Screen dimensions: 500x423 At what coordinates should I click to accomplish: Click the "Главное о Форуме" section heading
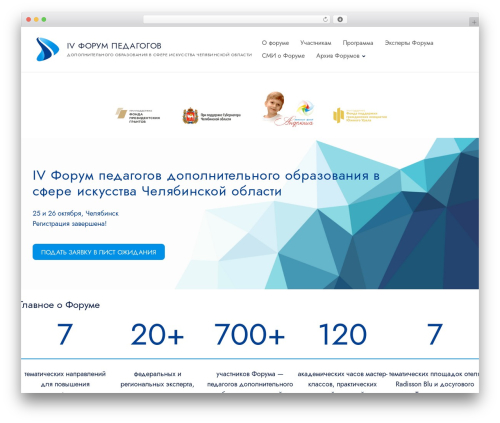(60, 305)
